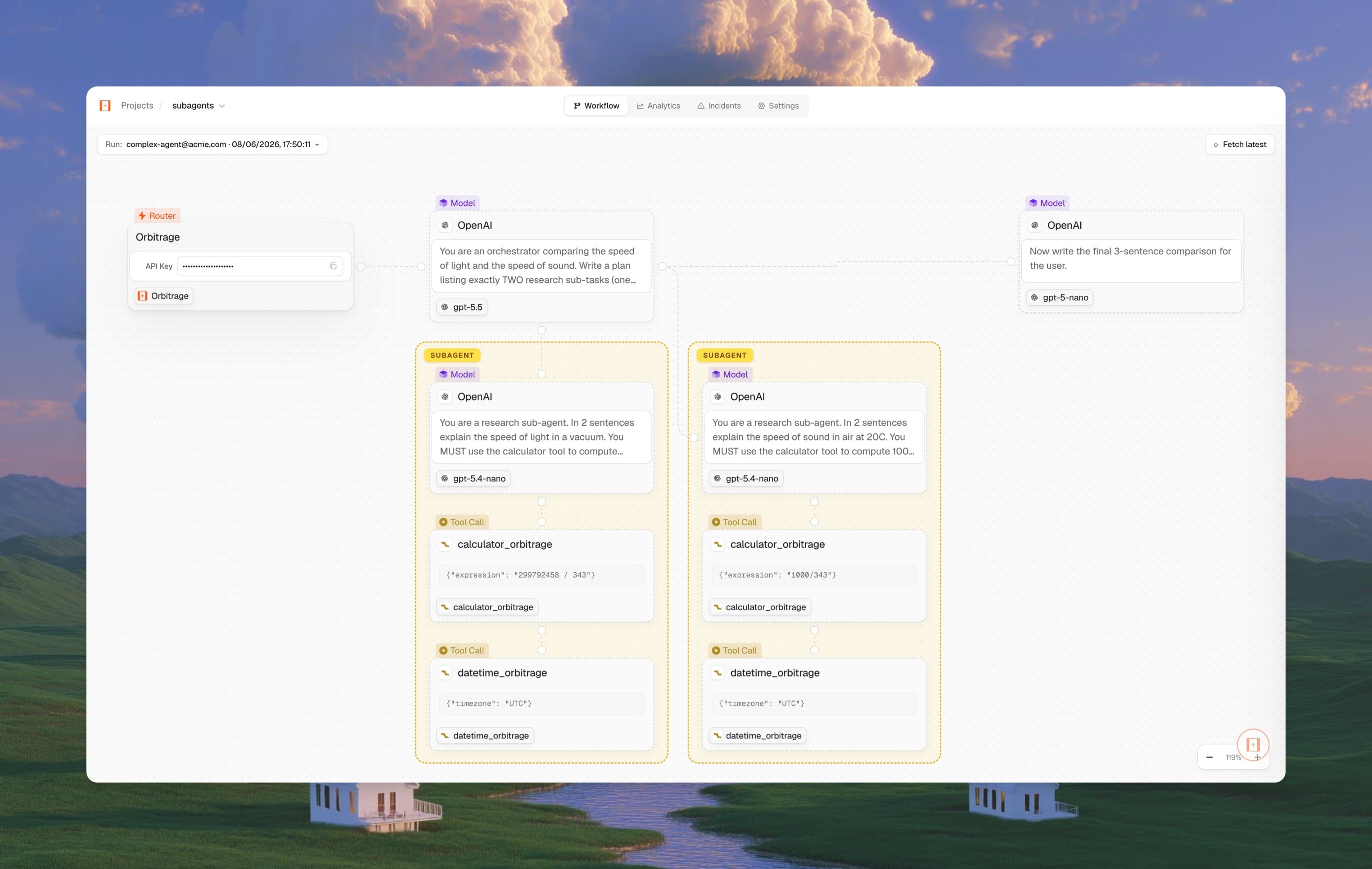
Task: Click the OpenAI icon in the orchestrator node
Action: pos(445,225)
